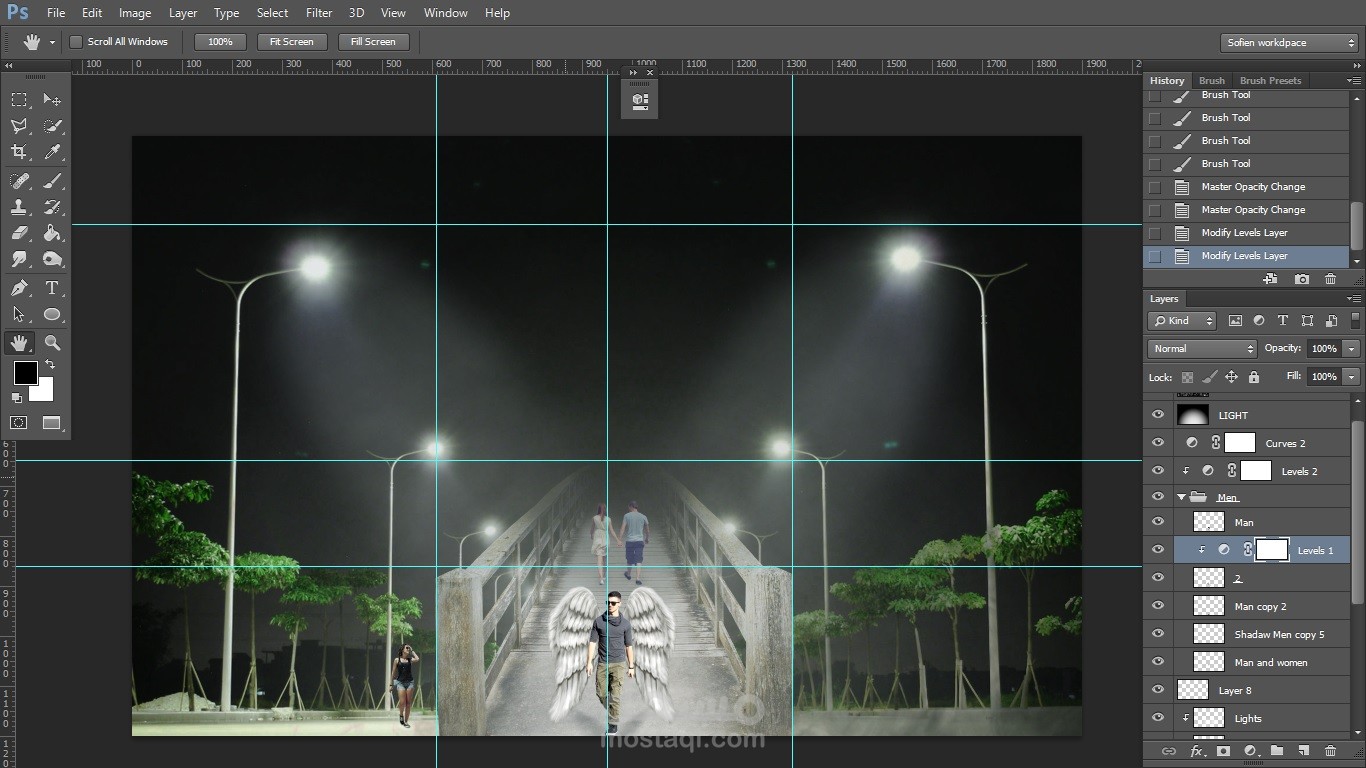
Task: Delete layer using Layers panel trash icon
Action: [x=1330, y=751]
